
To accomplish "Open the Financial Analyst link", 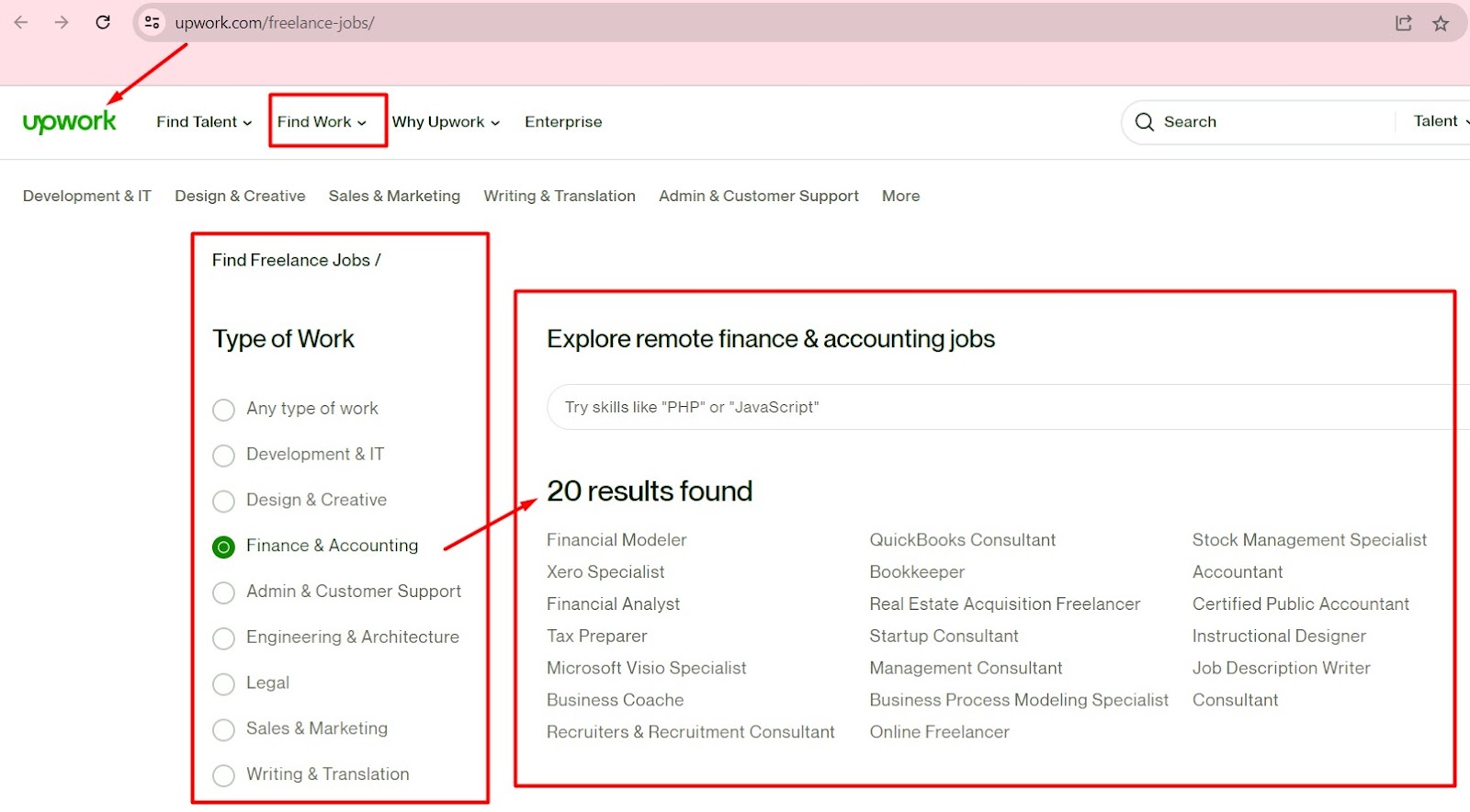I will [613, 604].
